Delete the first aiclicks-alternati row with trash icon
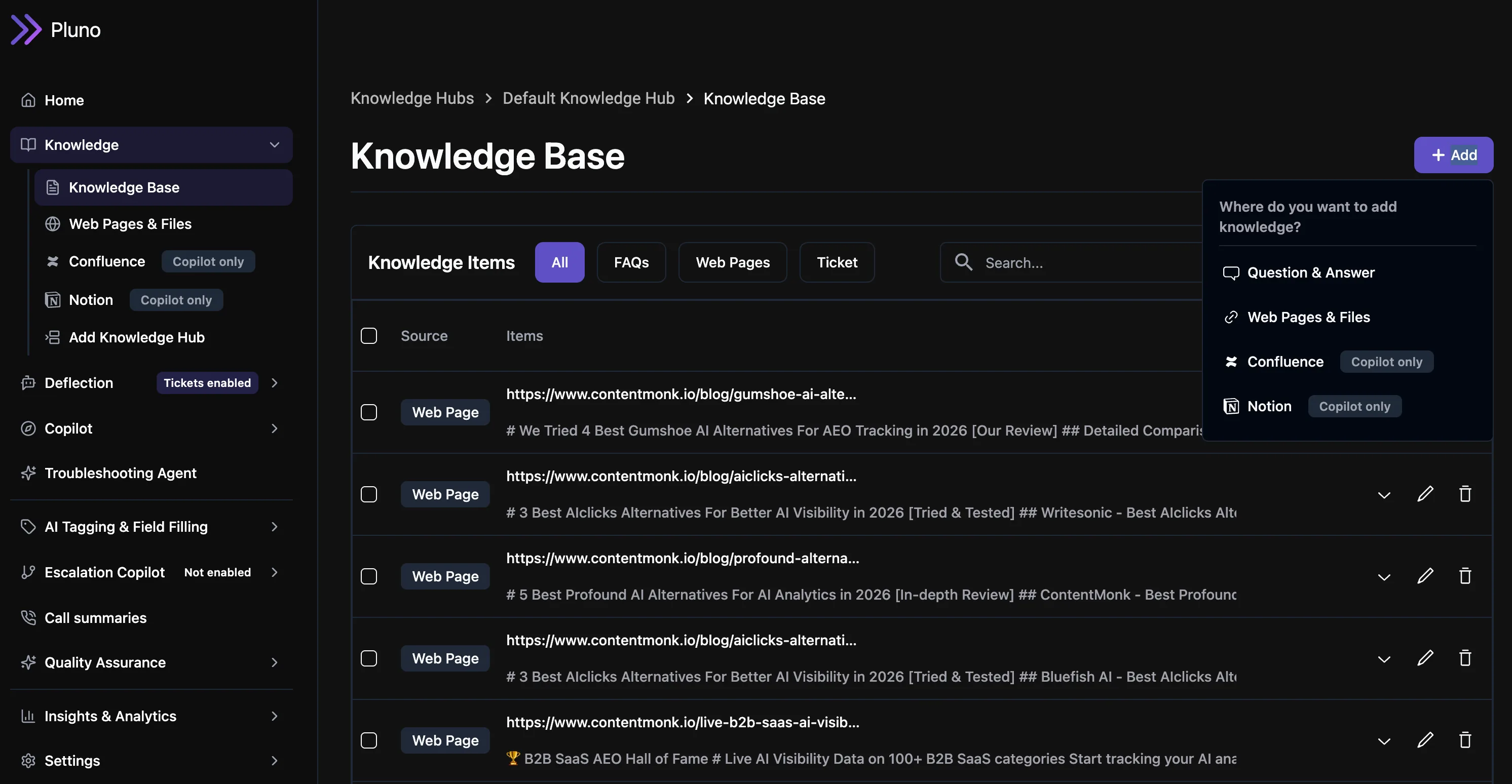 point(1465,494)
